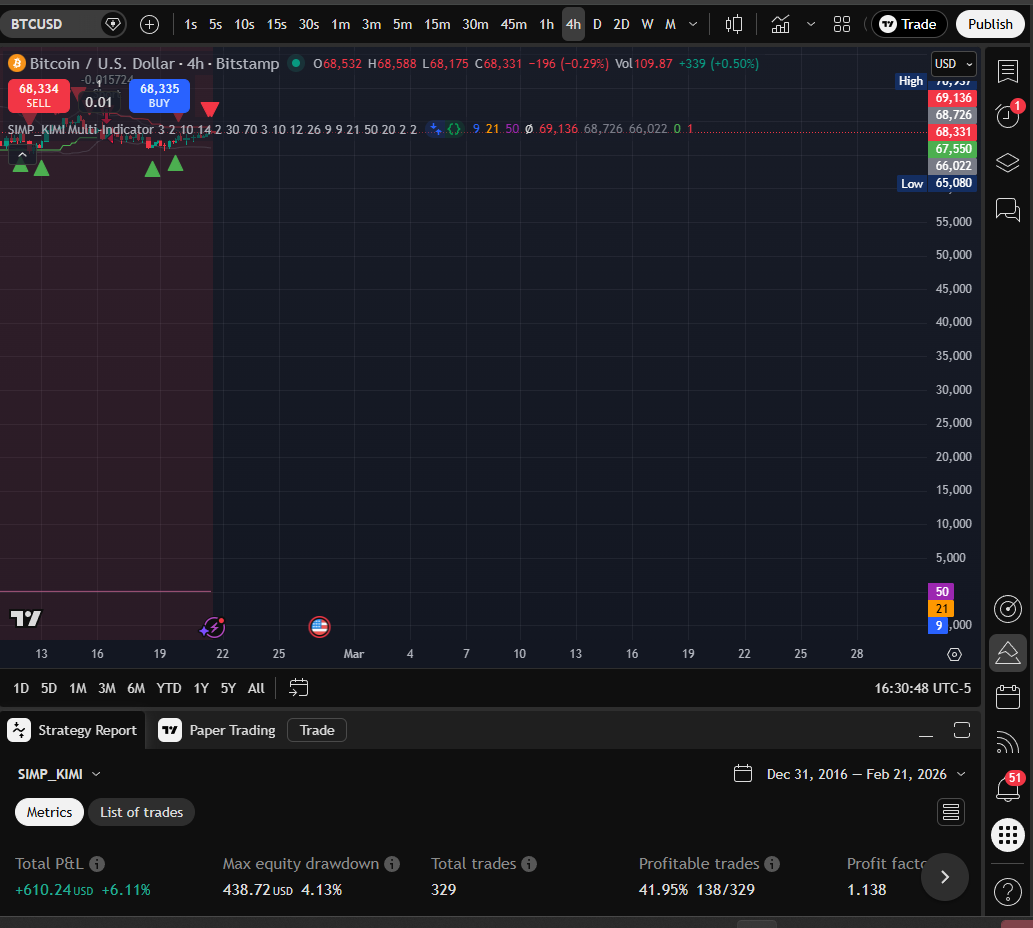1033x928 pixels.
Task: Open the Streams broadcast icon
Action: pyautogui.click(x=1007, y=742)
